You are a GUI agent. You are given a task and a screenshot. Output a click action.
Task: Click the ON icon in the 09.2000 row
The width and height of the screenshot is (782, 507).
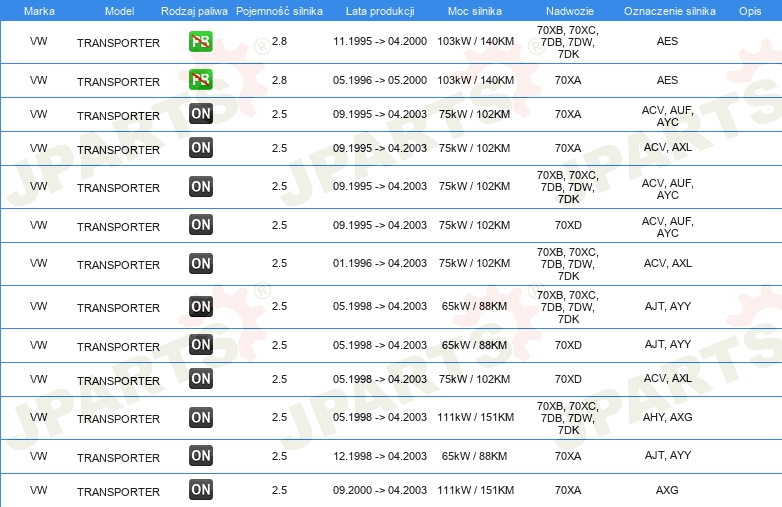point(201,490)
